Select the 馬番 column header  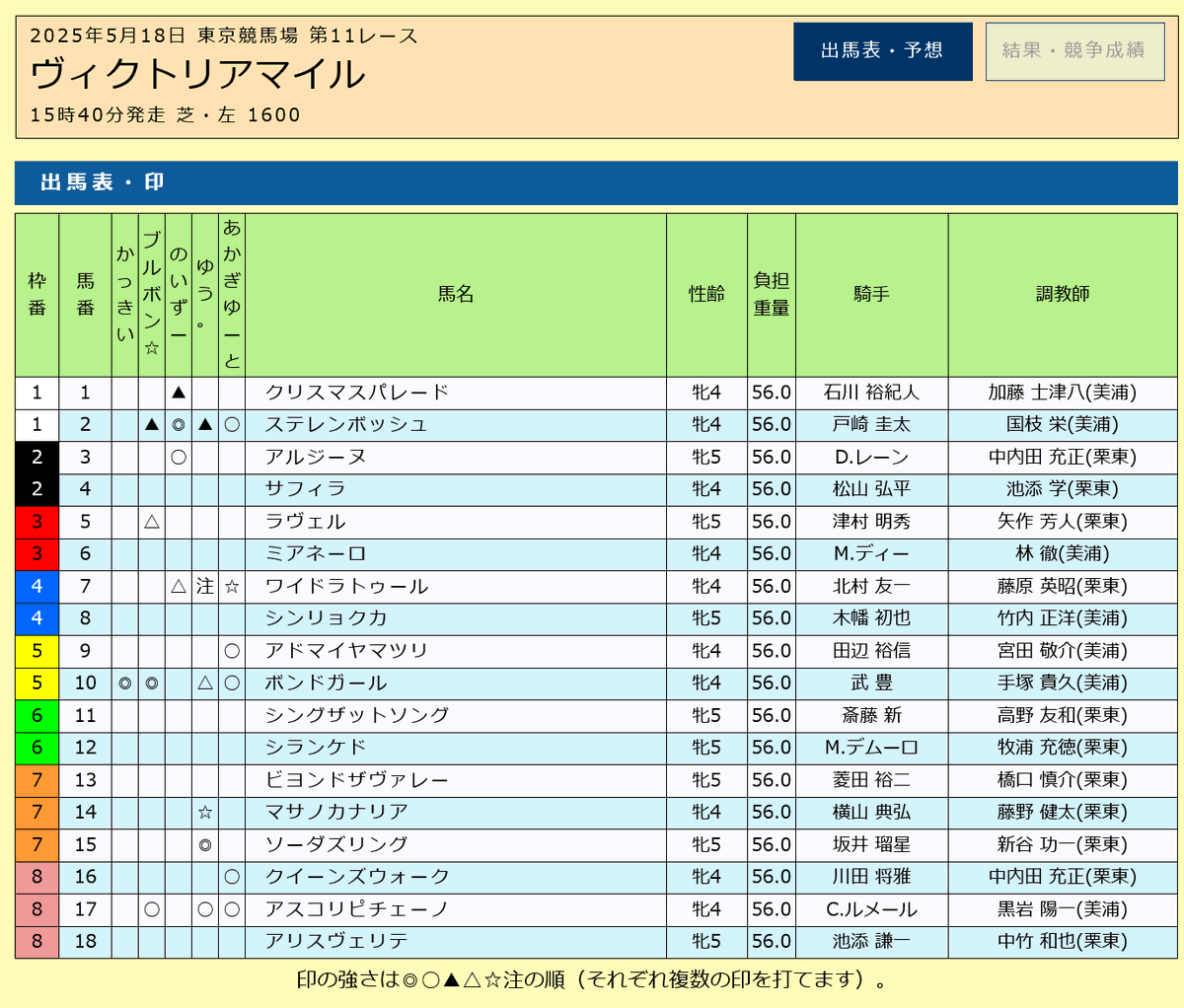[x=86, y=295]
